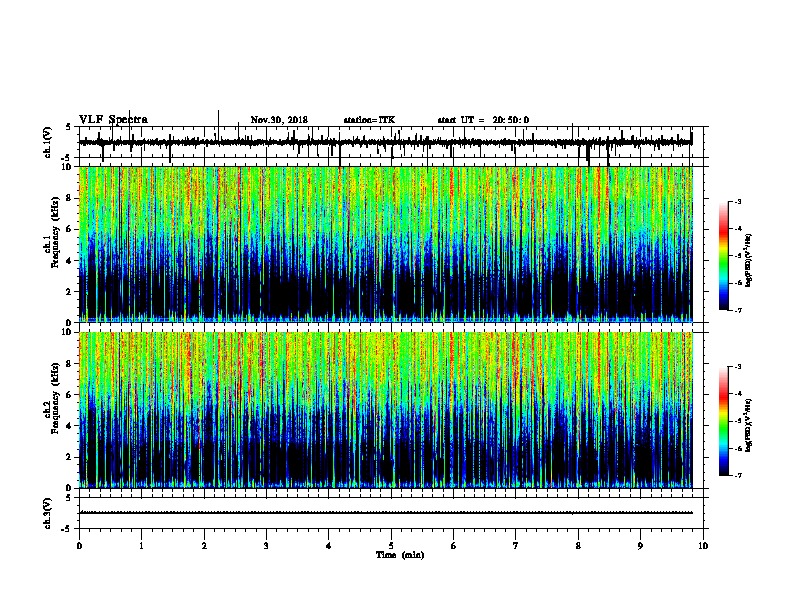The height and width of the screenshot is (612, 792).
Task: Click the ch.2 spectrogram panel
Action: (386, 410)
